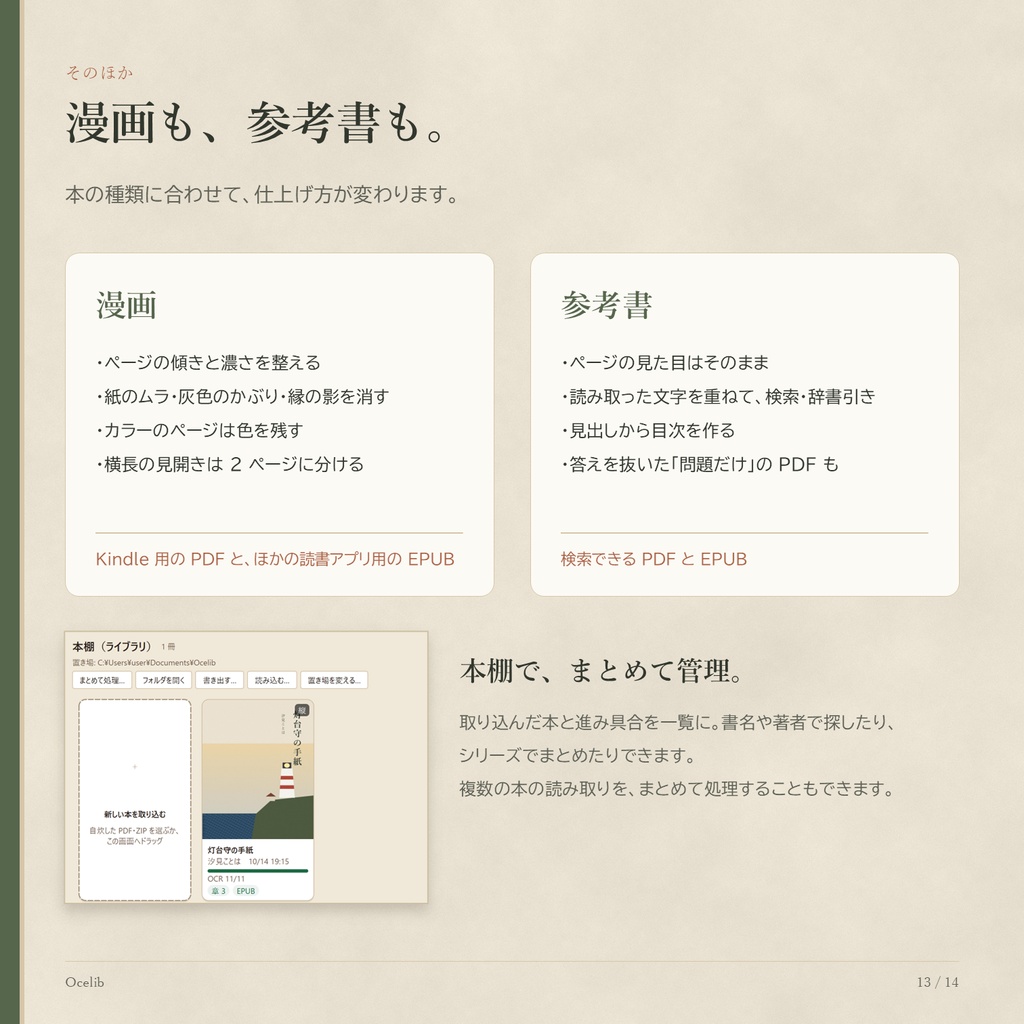Viewport: 1024px width, 1024px height.
Task: Click the 新しい本を取り込む drop zone
Action: pyautogui.click(x=135, y=800)
